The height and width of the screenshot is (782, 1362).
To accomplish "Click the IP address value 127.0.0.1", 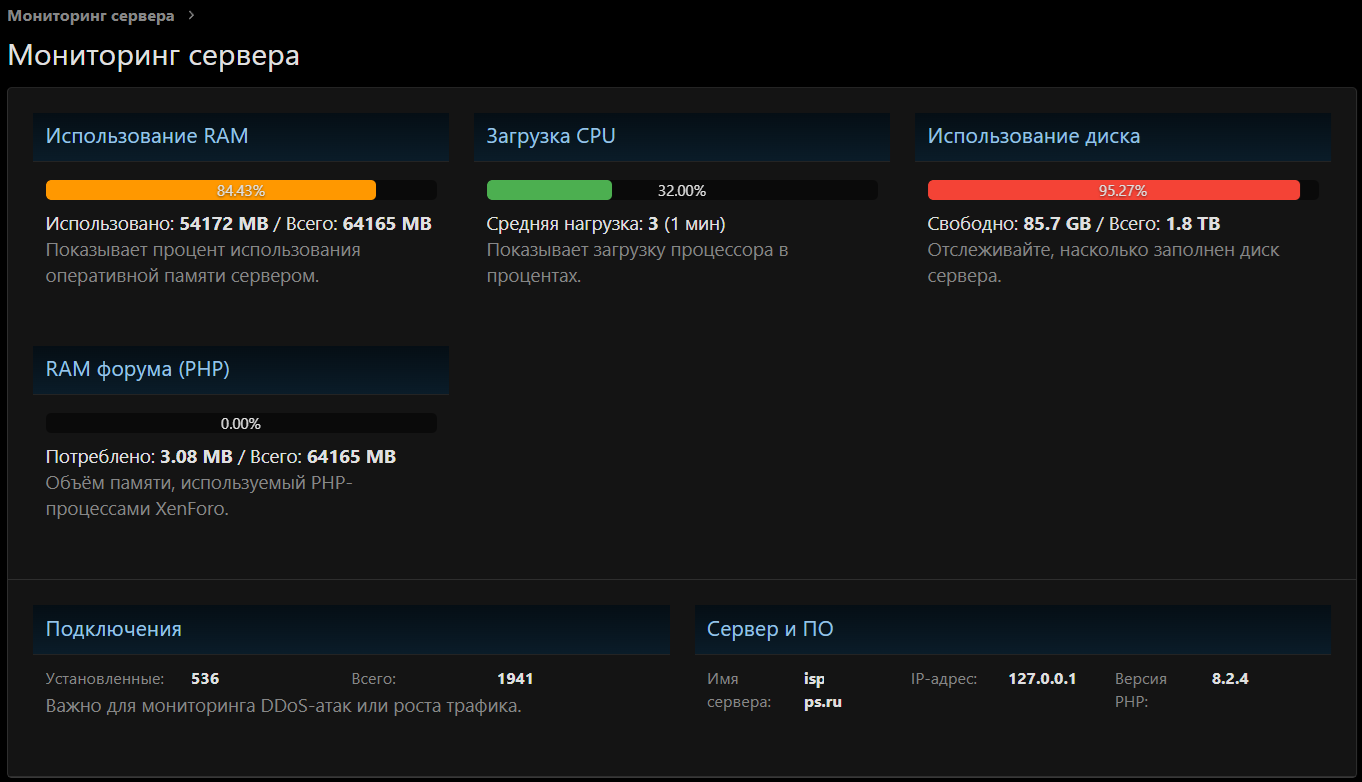I will coord(1042,679).
